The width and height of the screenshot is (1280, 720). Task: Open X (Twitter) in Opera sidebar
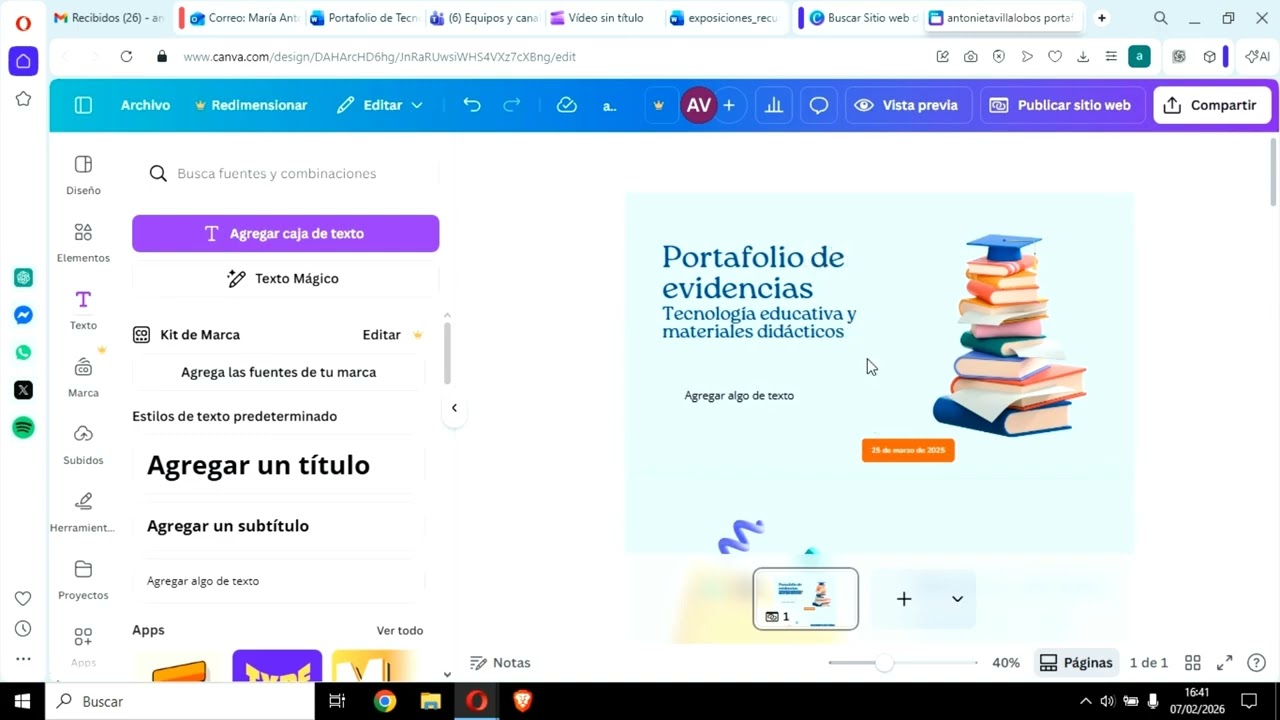tap(23, 390)
